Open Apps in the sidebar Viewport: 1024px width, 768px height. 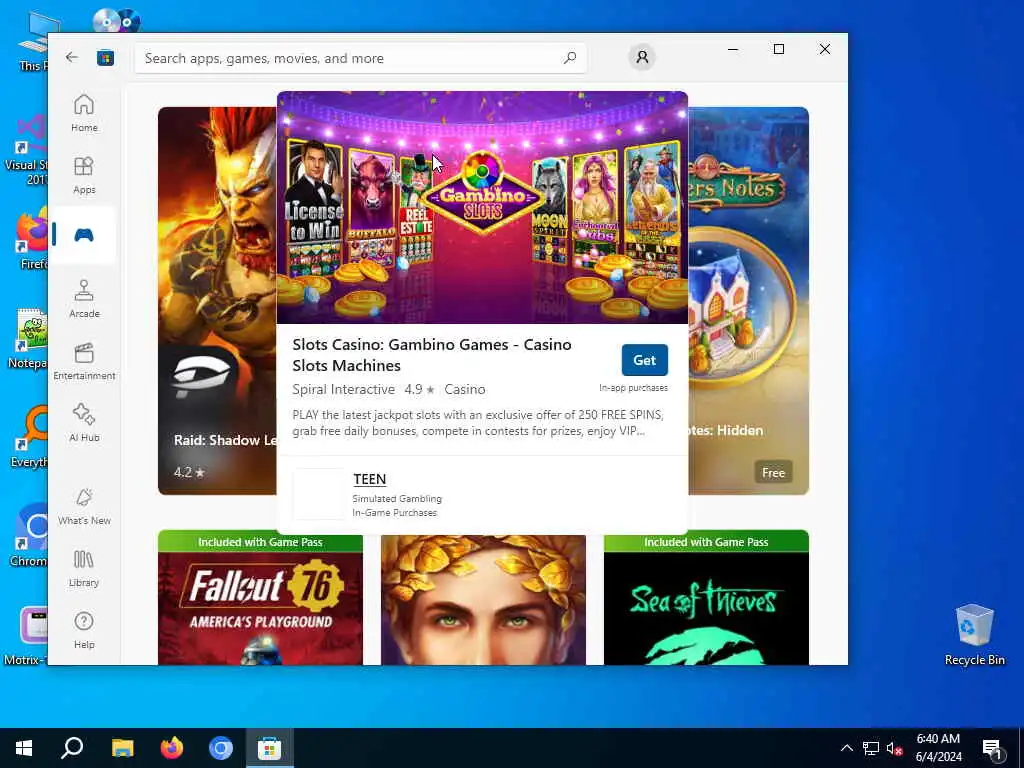[84, 175]
